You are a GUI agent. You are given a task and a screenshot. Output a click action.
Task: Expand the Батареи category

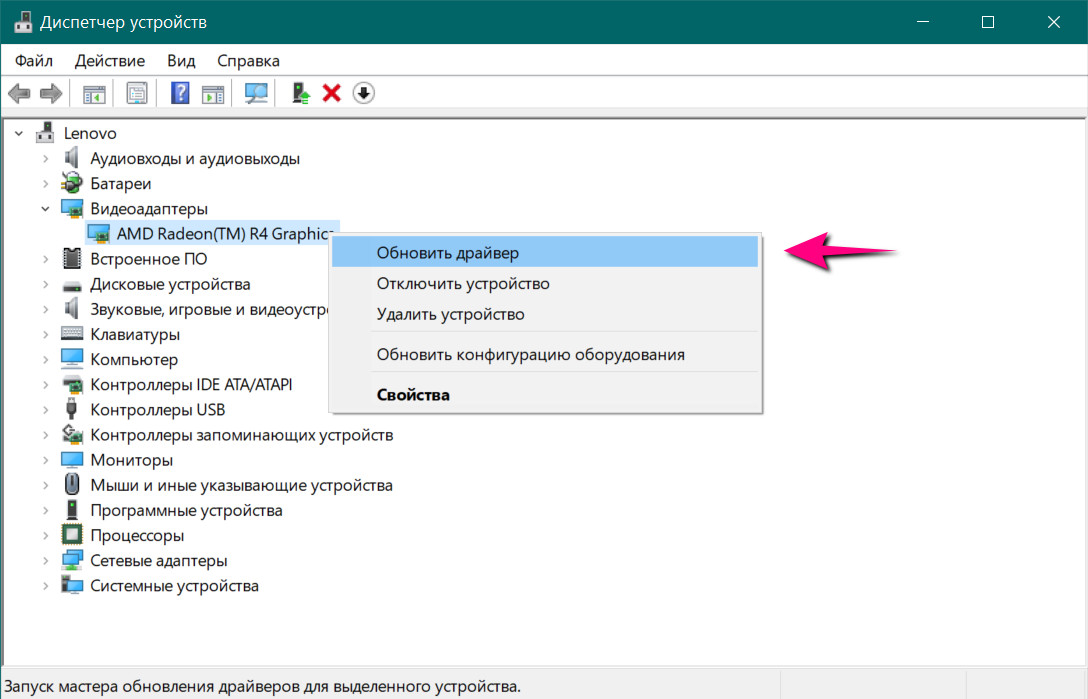click(x=45, y=184)
